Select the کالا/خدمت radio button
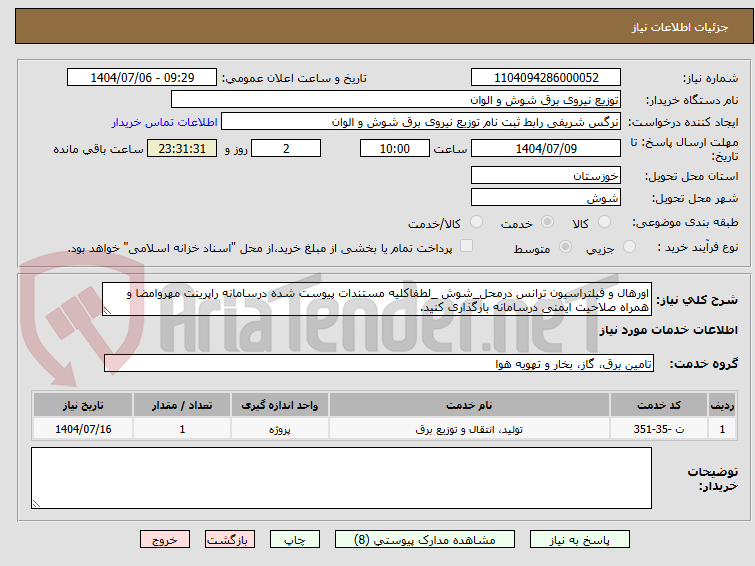 pyautogui.click(x=476, y=222)
